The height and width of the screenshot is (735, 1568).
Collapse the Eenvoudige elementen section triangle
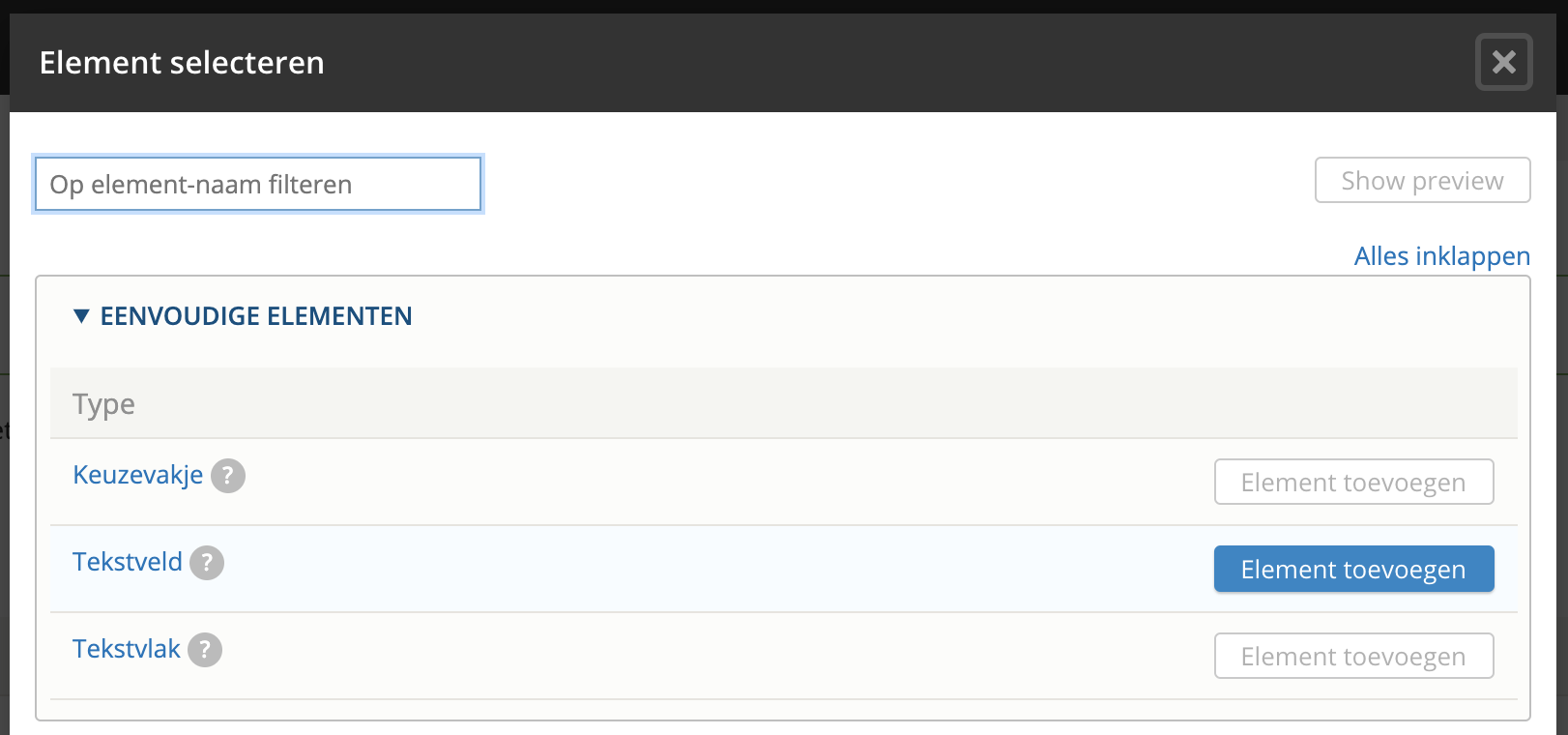click(x=81, y=316)
